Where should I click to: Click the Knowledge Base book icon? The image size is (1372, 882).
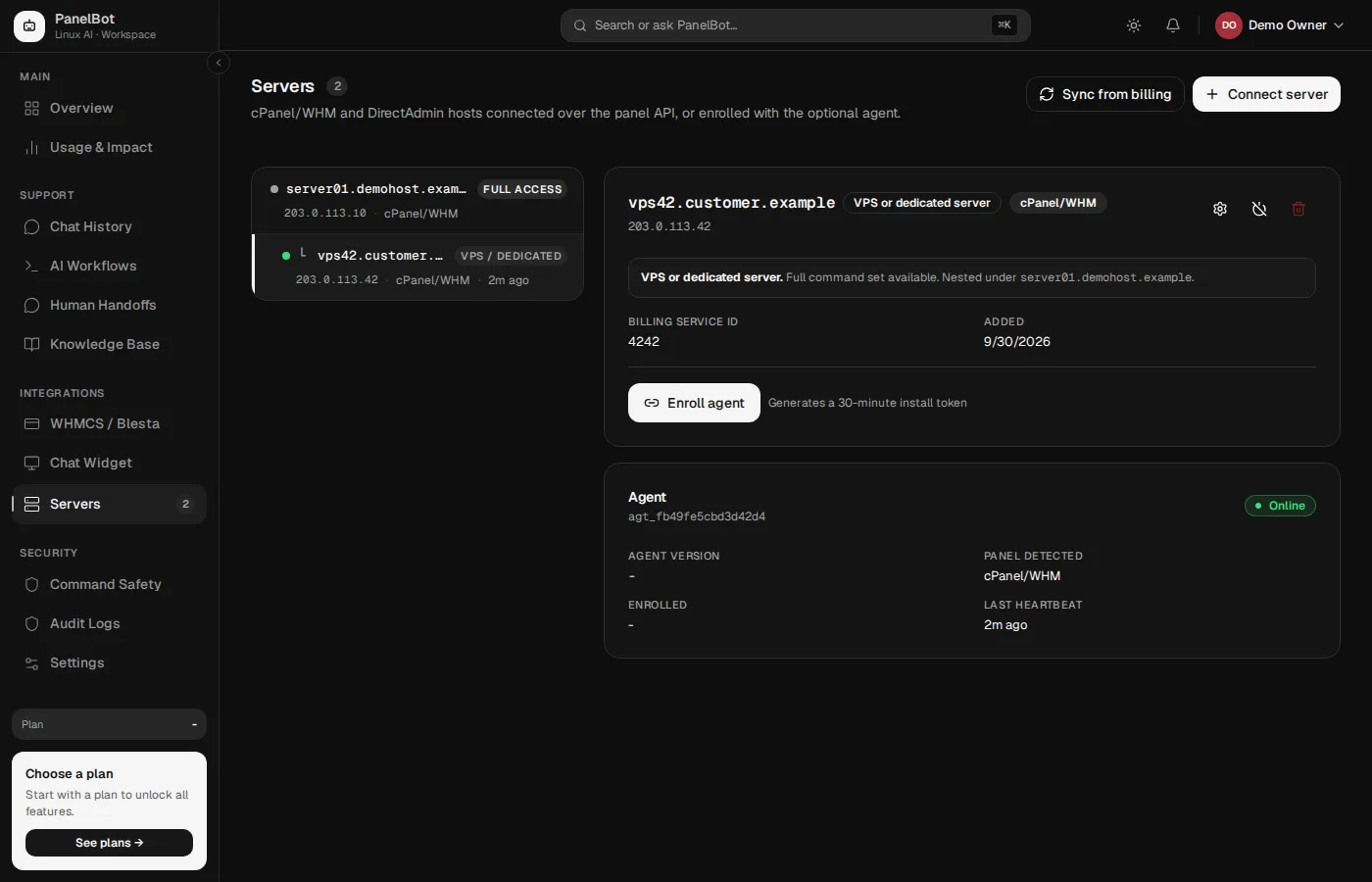tap(31, 344)
